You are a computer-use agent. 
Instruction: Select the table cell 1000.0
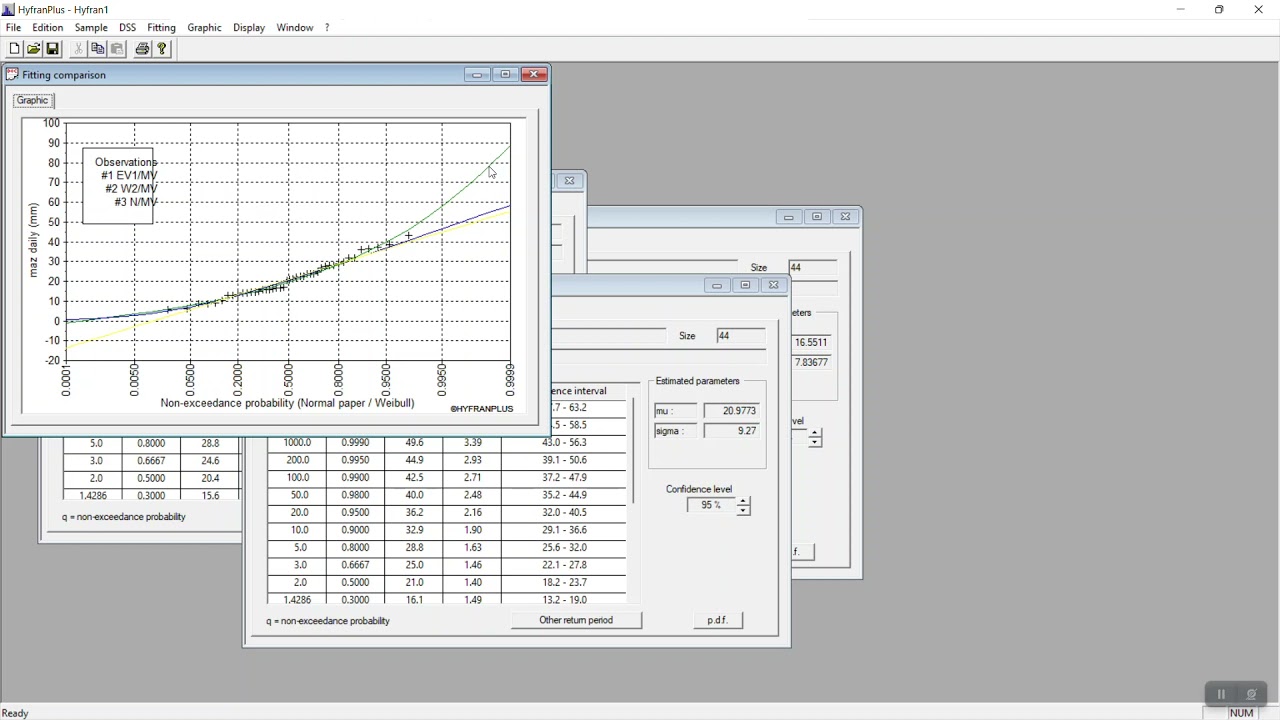tap(297, 443)
